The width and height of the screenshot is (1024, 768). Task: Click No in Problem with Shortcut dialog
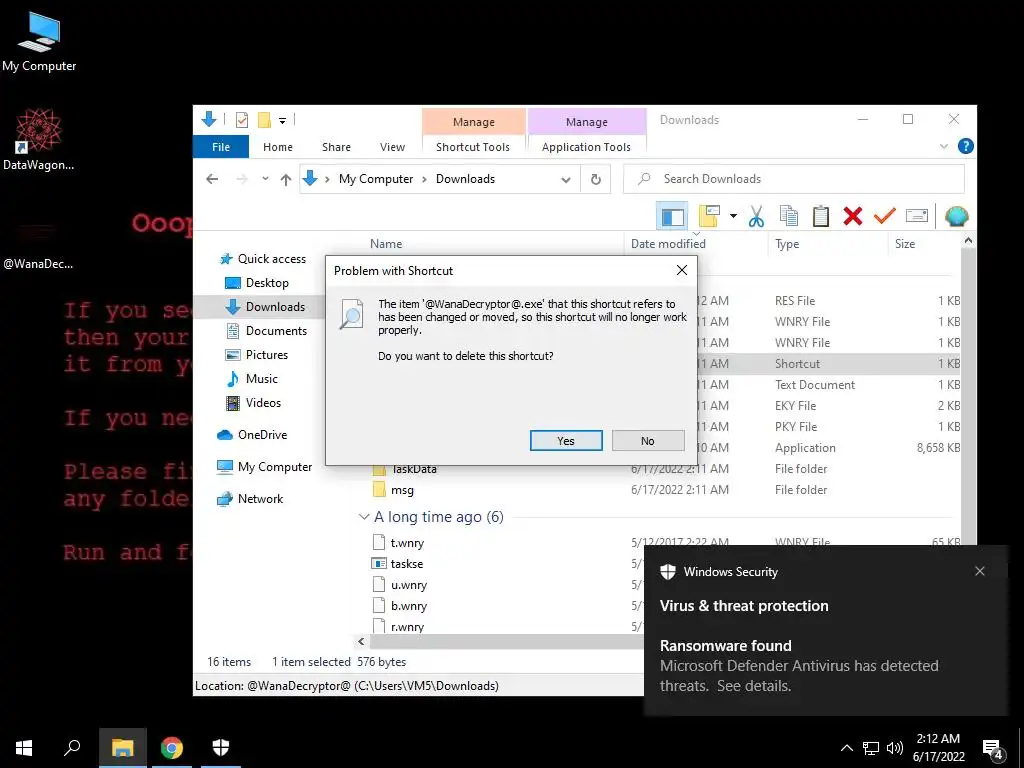tap(648, 441)
